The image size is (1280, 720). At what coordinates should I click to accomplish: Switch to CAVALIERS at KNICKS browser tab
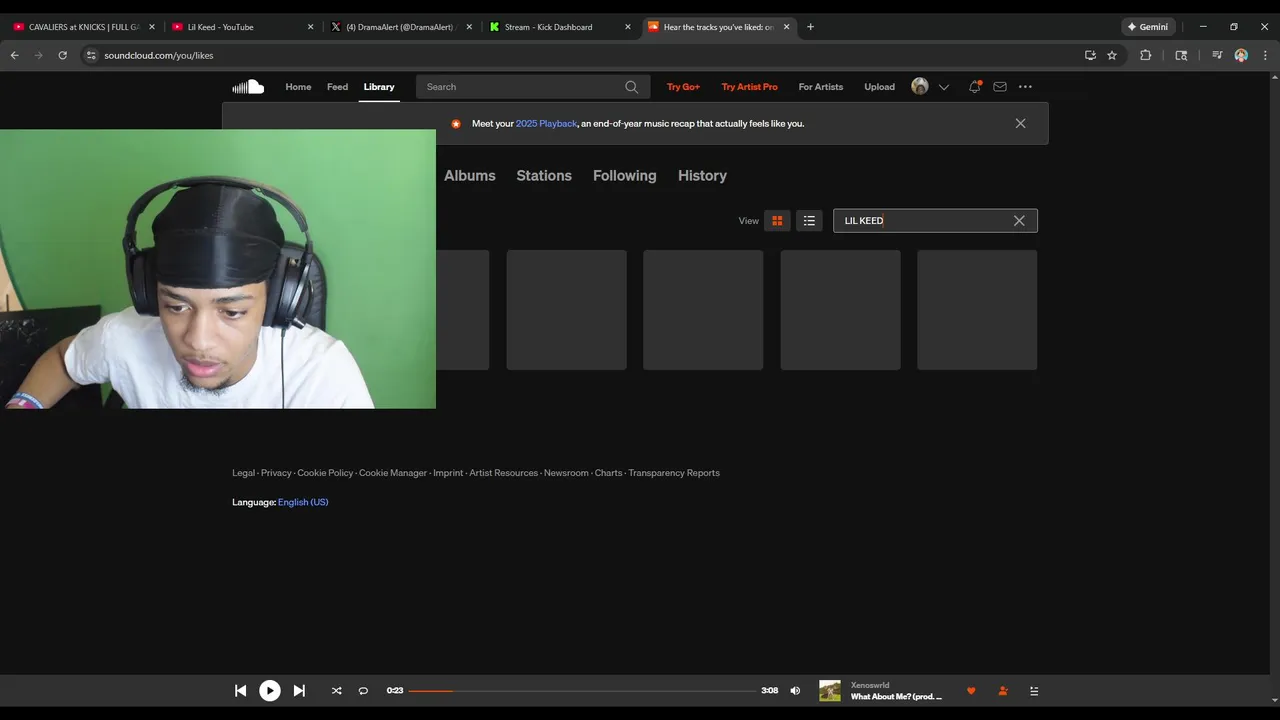85,27
